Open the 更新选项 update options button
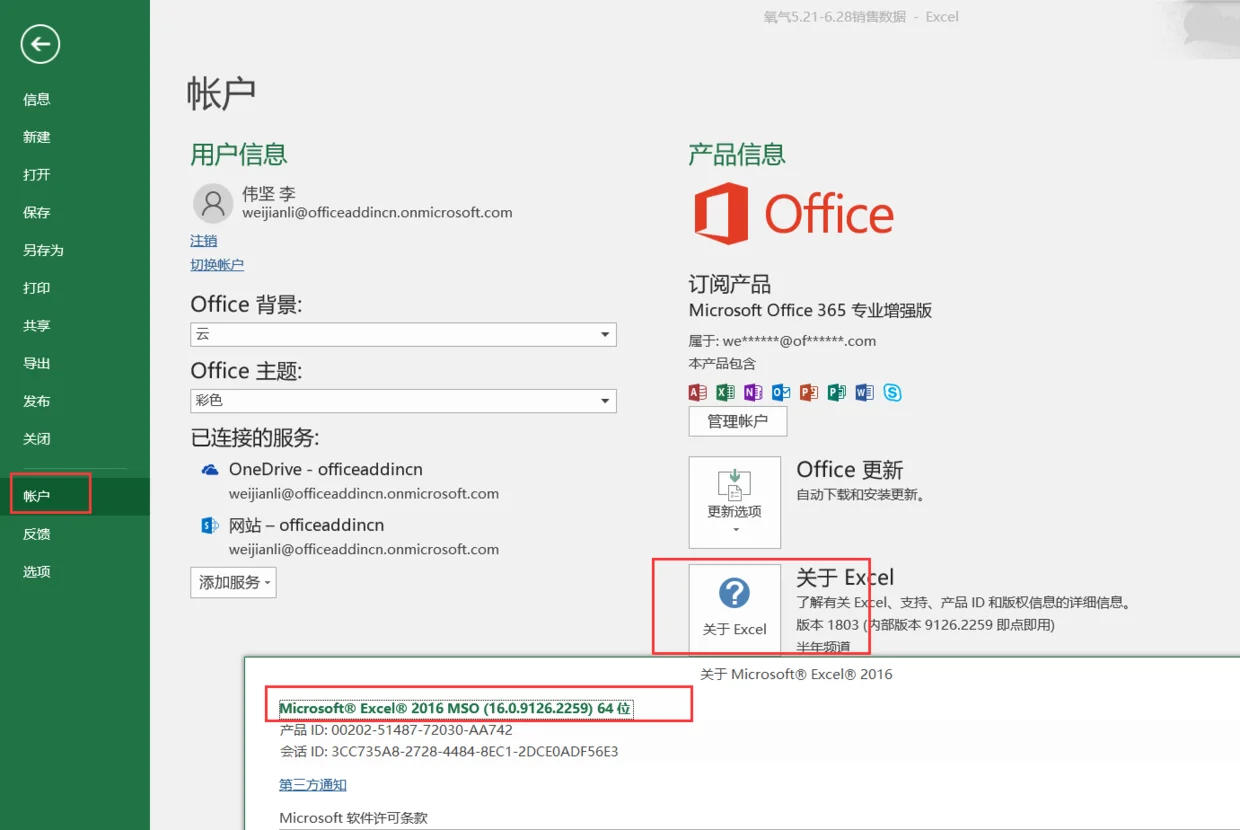This screenshot has height=830, width=1240. 735,502
